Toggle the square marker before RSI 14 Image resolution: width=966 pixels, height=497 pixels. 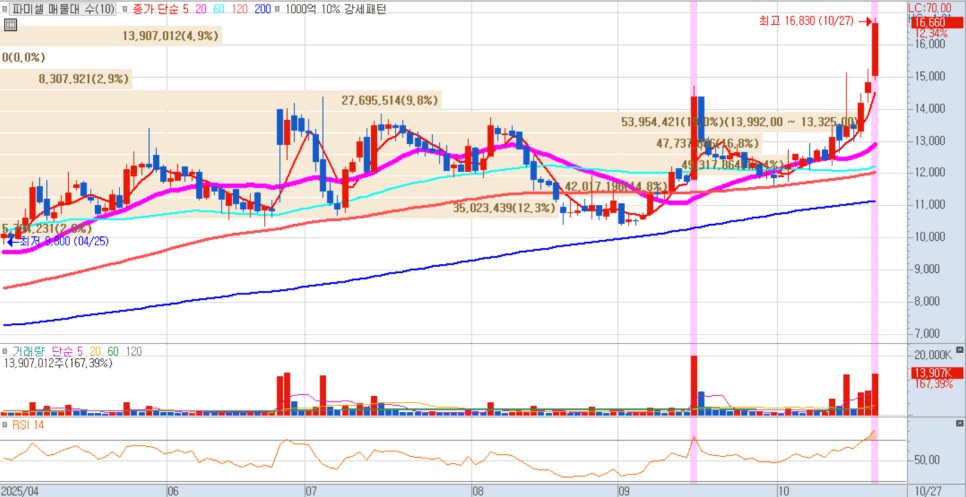point(4,424)
